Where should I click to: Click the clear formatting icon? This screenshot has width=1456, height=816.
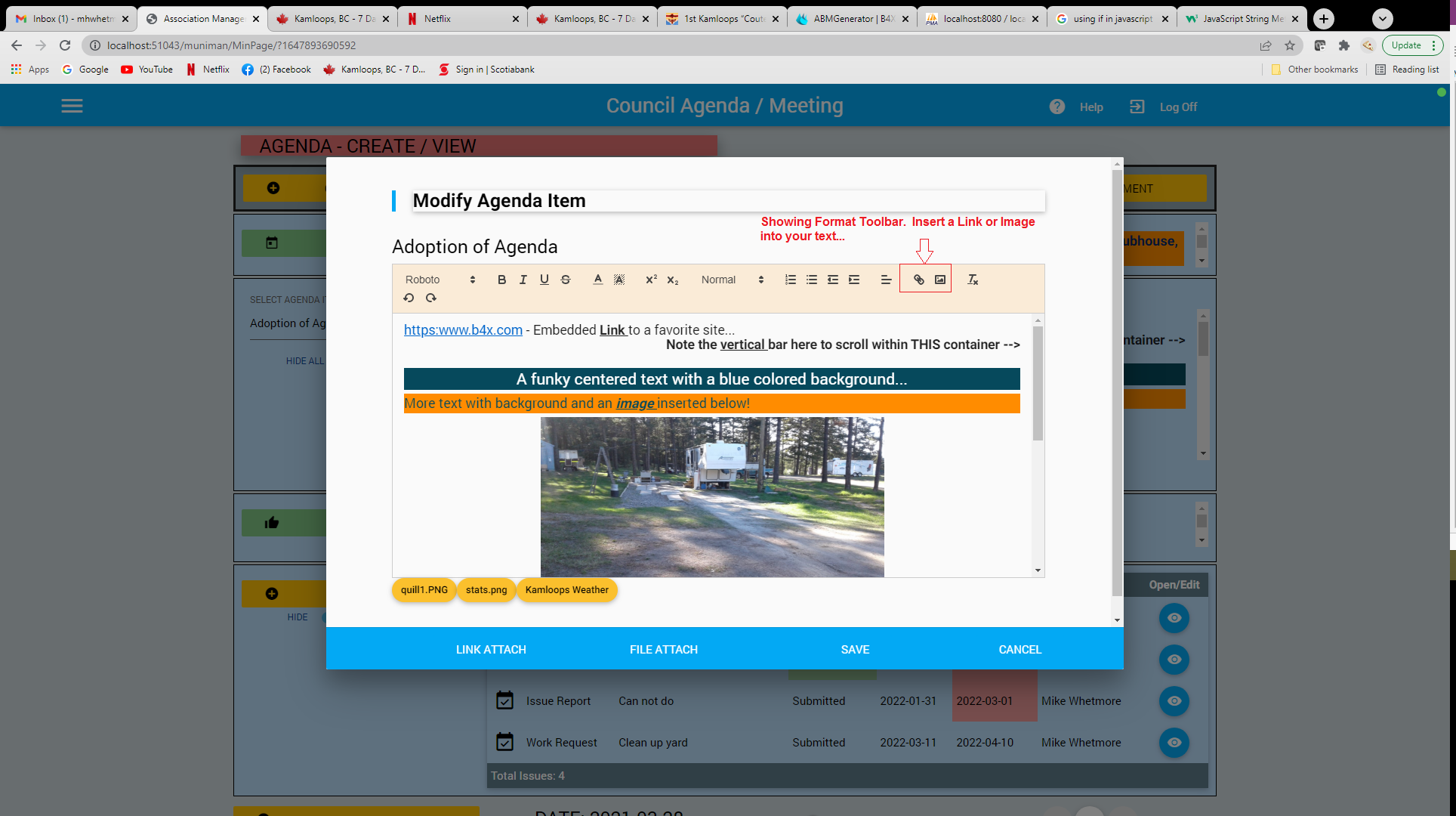(973, 280)
